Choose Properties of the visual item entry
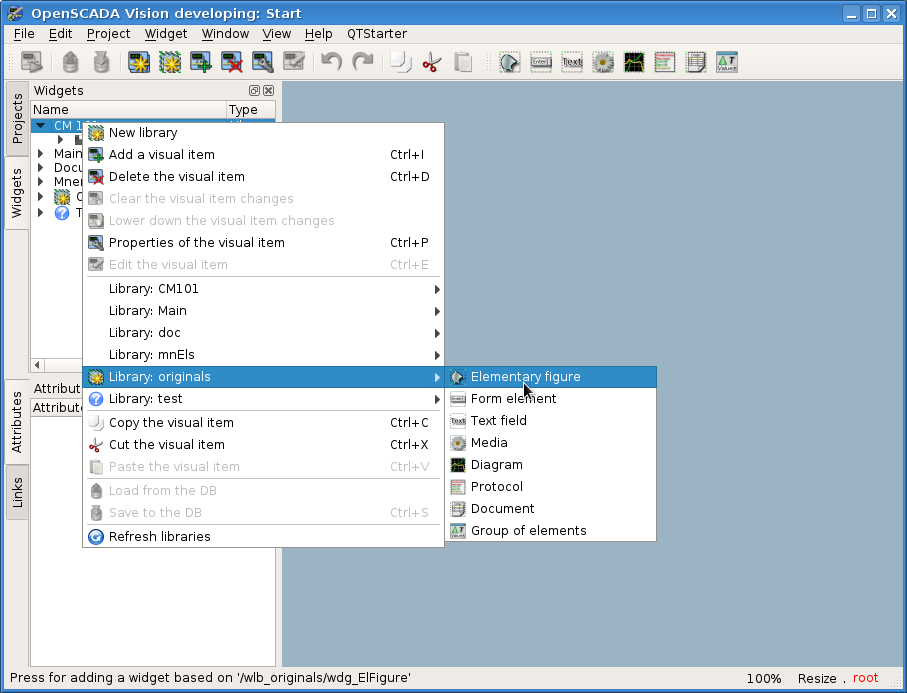The width and height of the screenshot is (907, 693). [263, 242]
